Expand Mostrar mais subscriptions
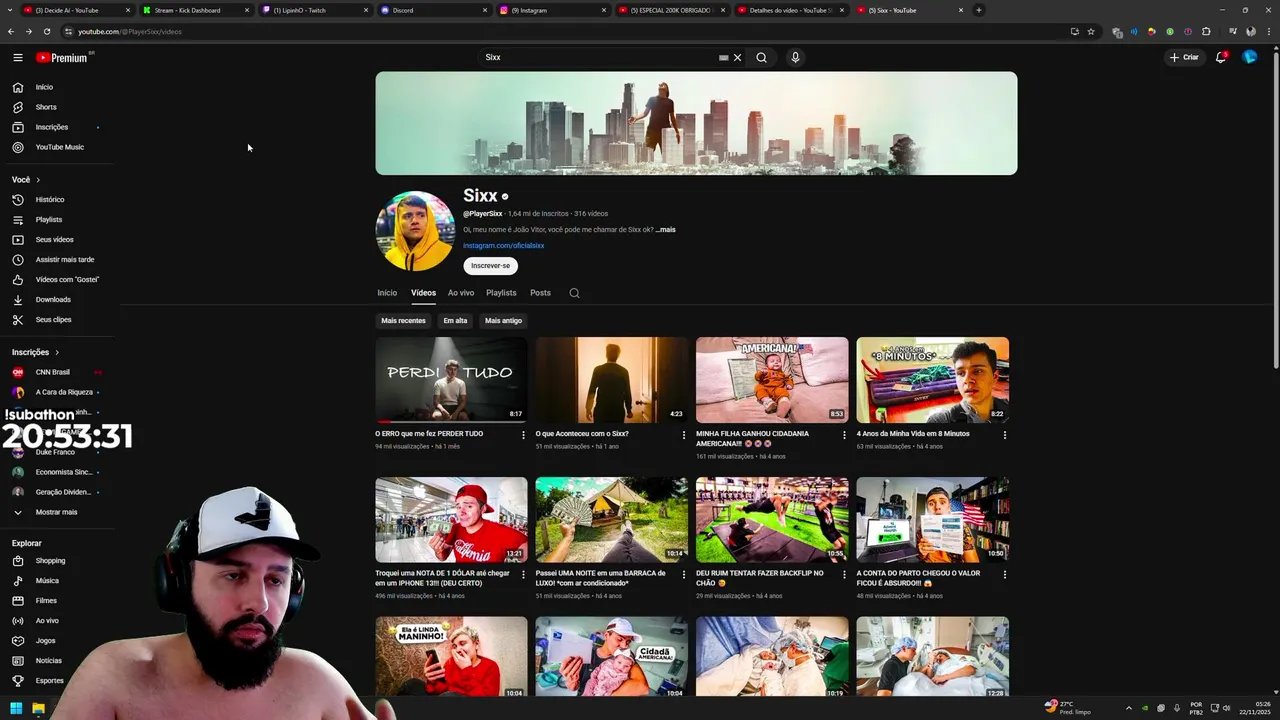The image size is (1280, 720). 57,512
